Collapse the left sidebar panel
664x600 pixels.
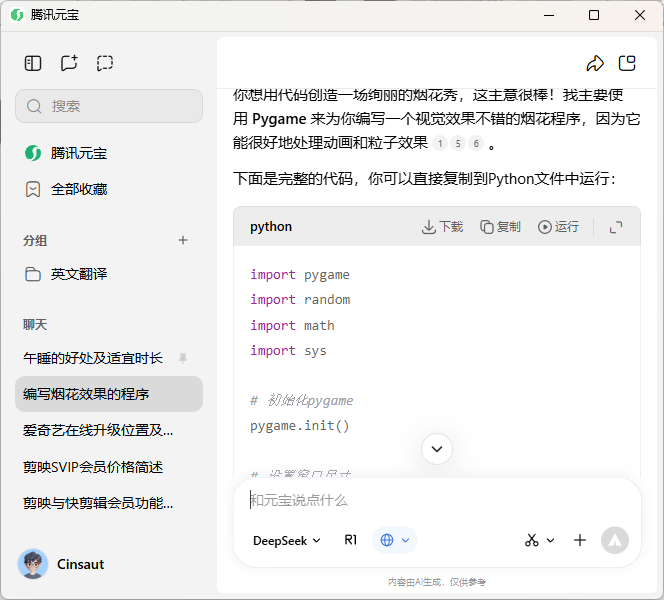[x=33, y=63]
